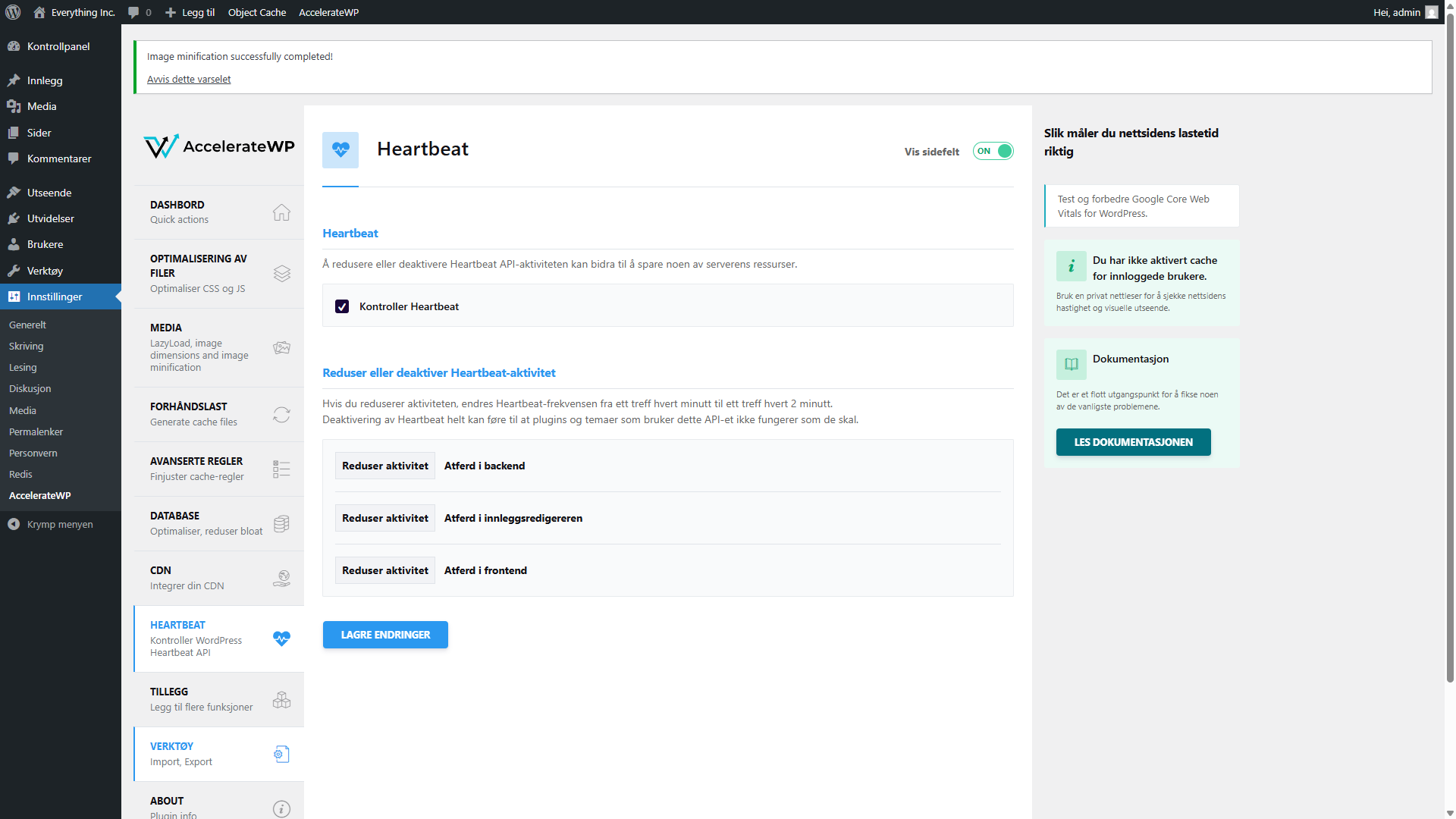Click the Dokumentasjon book icon
Viewport: 1456px width, 819px height.
(x=1071, y=364)
